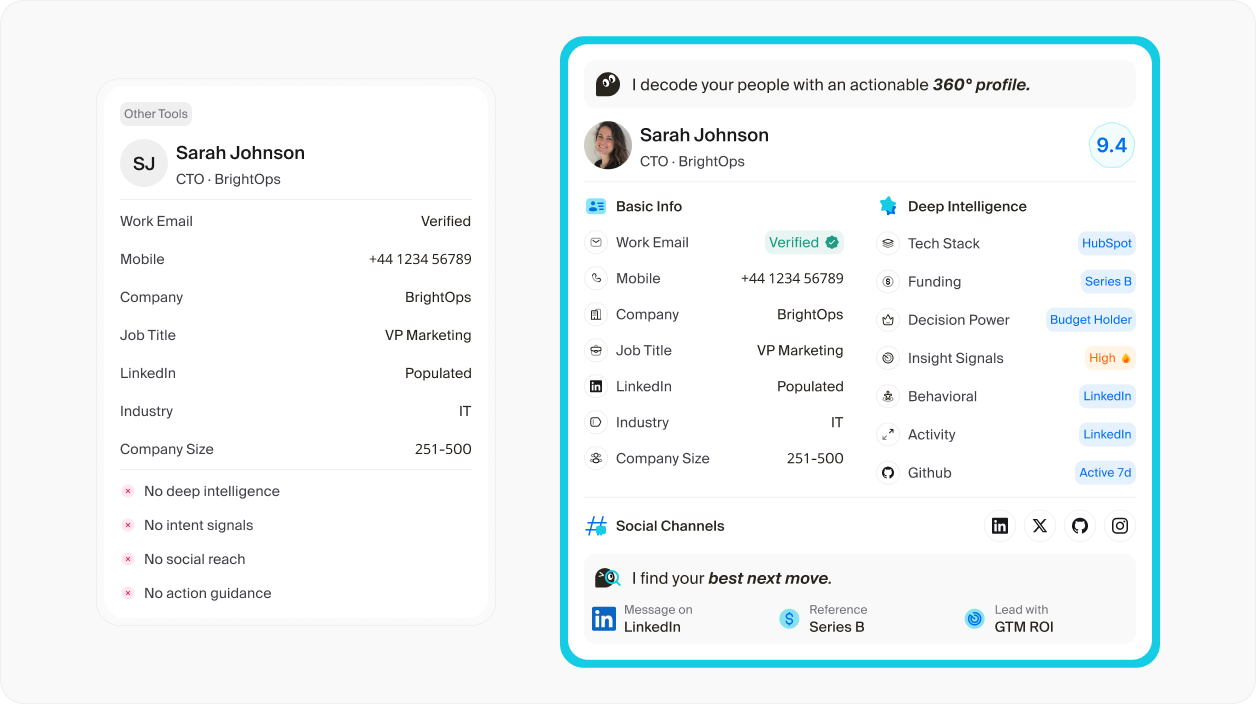Click the Active 7d tag
Screen dimensions: 1256x704
1105,472
